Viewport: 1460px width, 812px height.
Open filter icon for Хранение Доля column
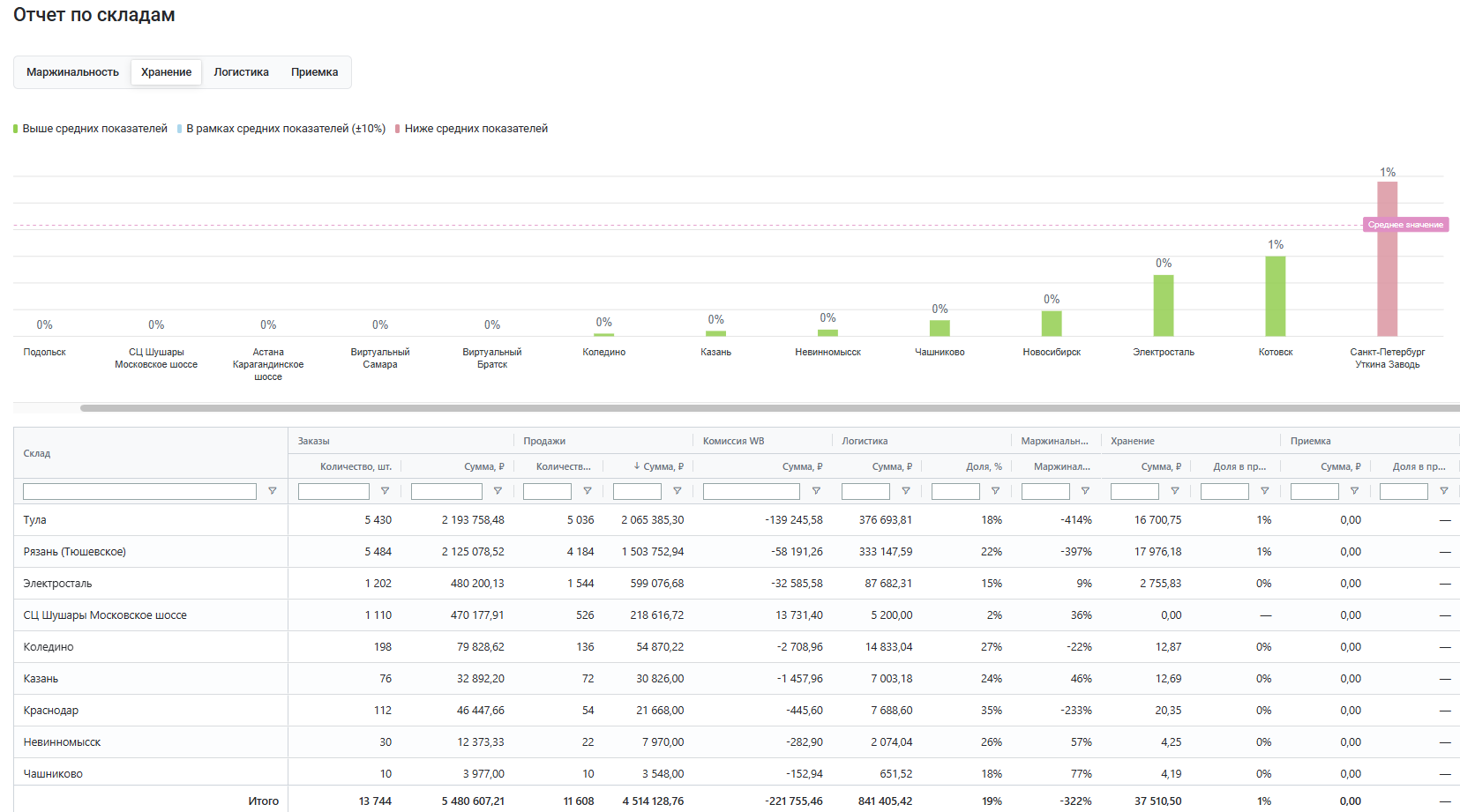click(x=1264, y=491)
